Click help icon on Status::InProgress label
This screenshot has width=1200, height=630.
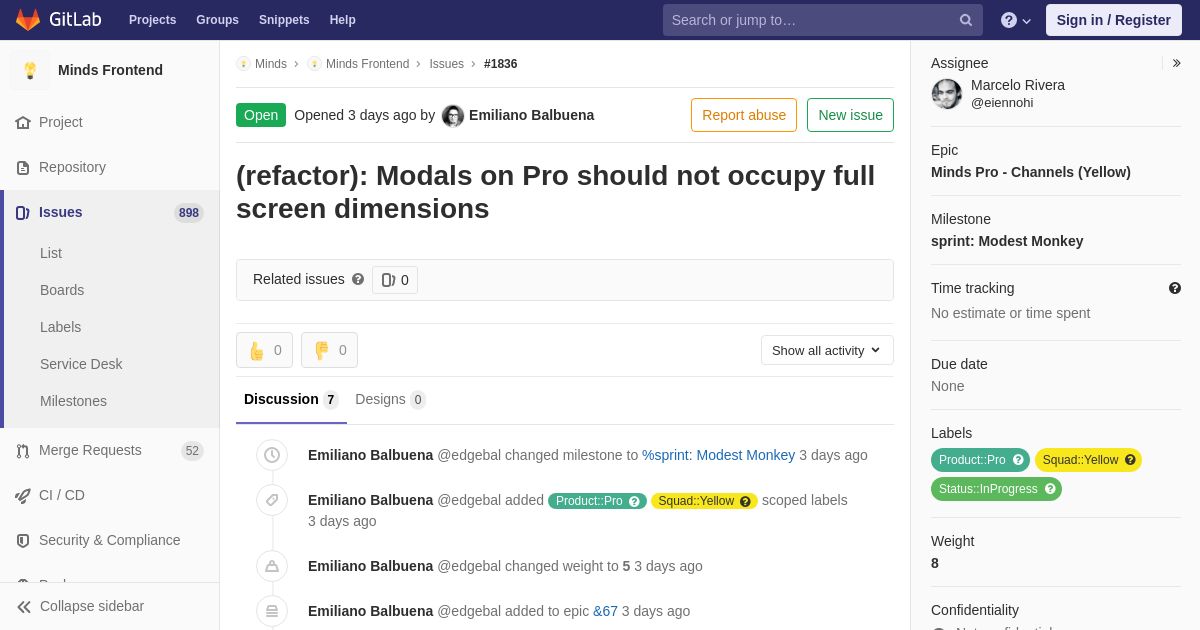1050,489
